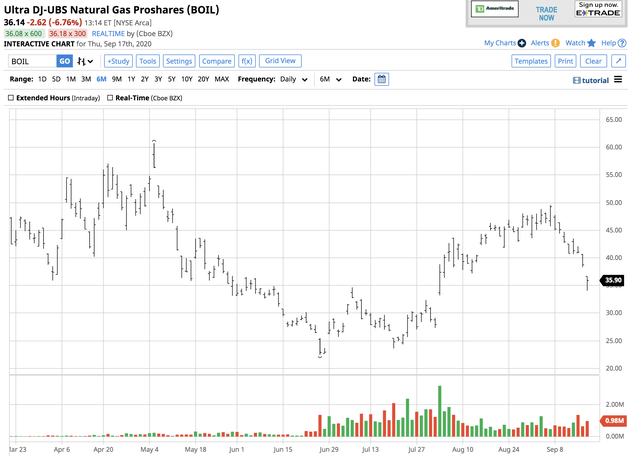Open the +Study menu
This screenshot has width=640, height=458.
click(x=118, y=61)
